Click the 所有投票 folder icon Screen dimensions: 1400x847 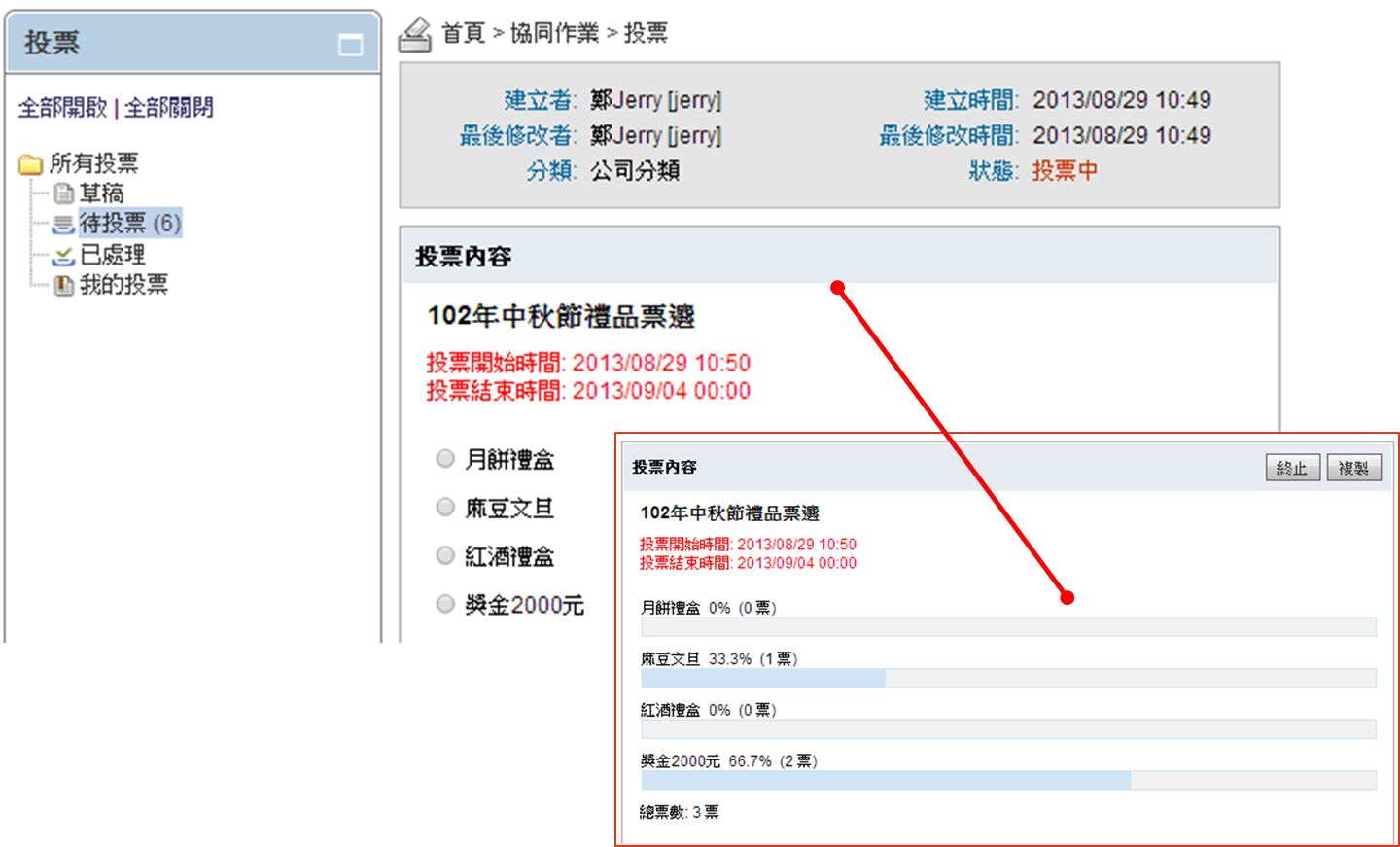click(x=30, y=164)
